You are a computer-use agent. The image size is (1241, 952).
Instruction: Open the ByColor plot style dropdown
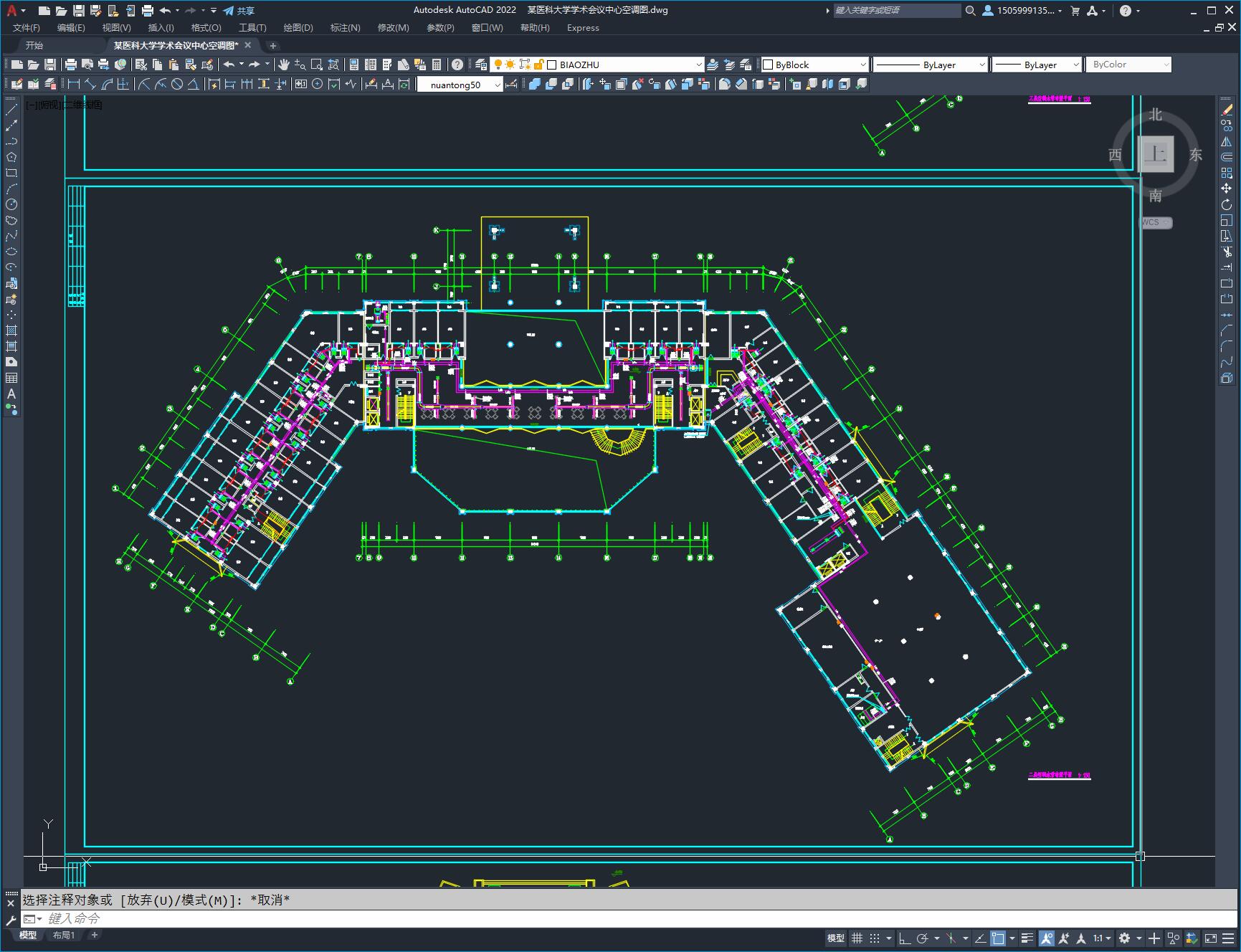click(x=1166, y=65)
